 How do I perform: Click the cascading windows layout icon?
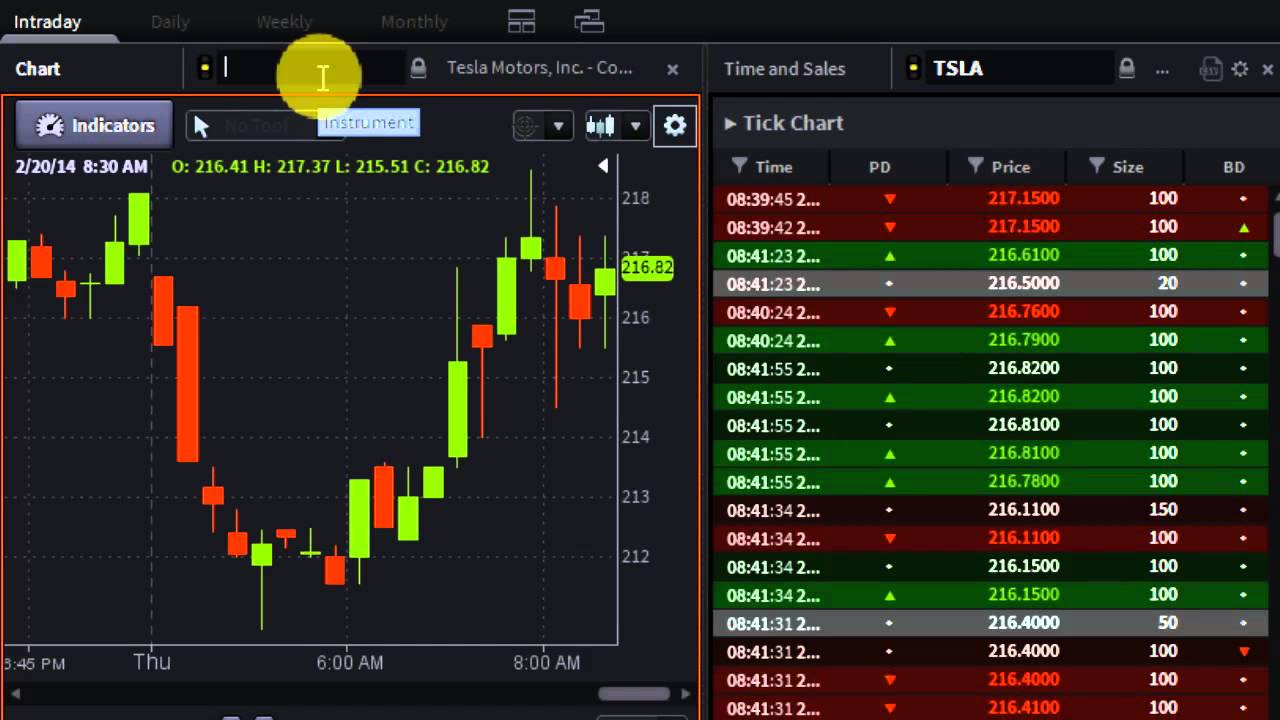tap(589, 21)
